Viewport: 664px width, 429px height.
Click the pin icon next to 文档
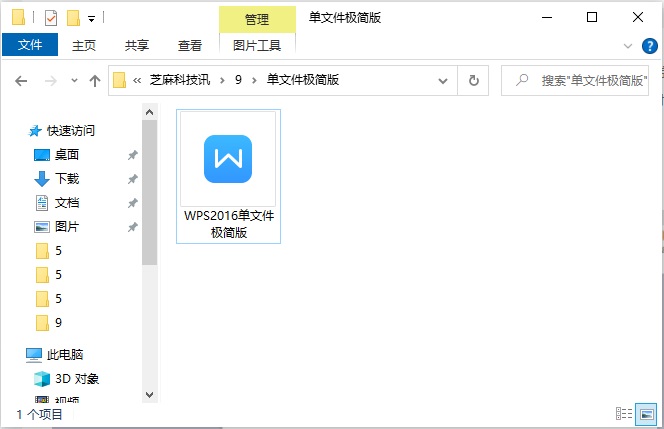tap(133, 204)
